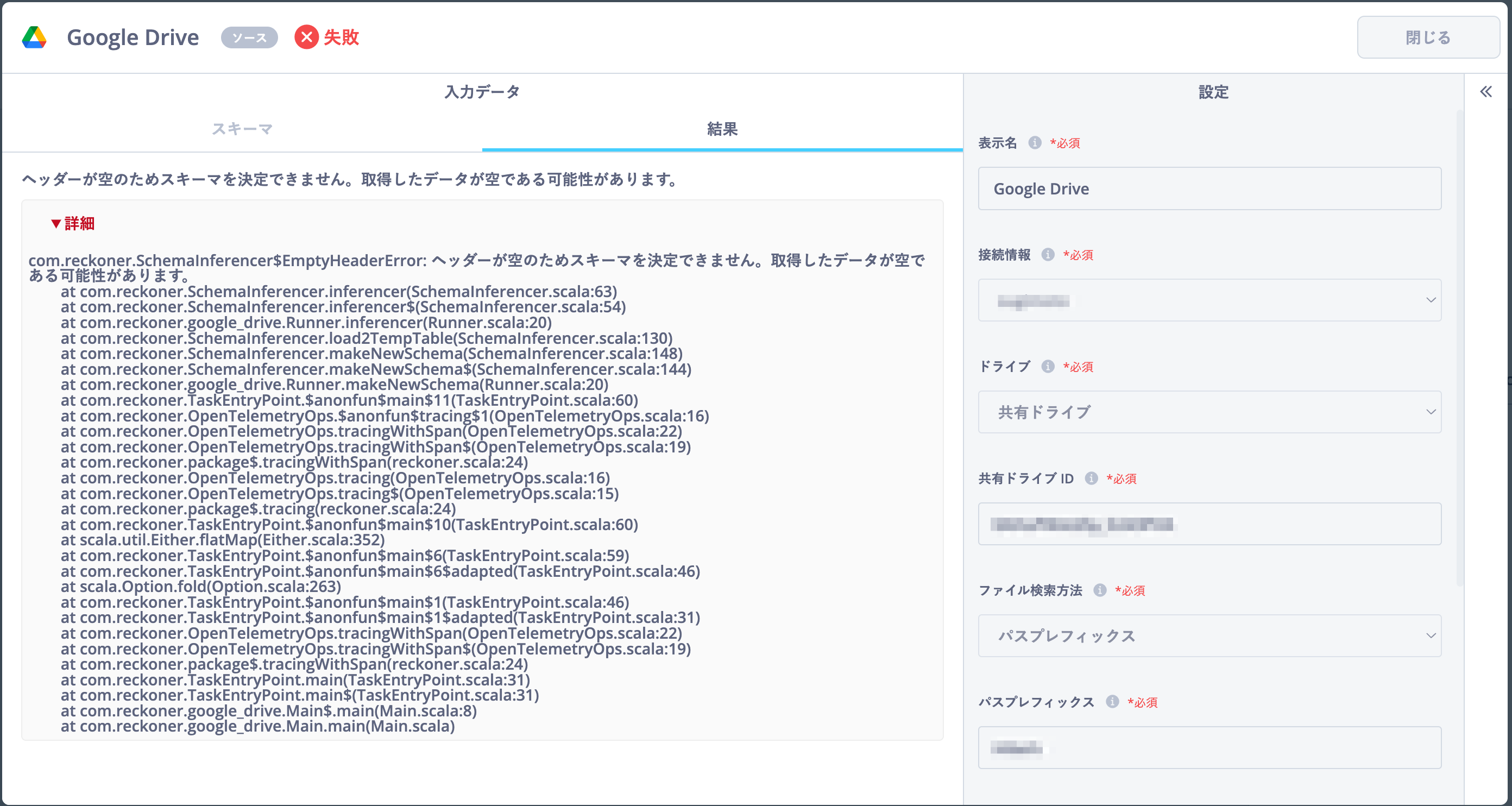
Task: Click the info icon beside 共有ドライブ ID
Action: (1092, 478)
